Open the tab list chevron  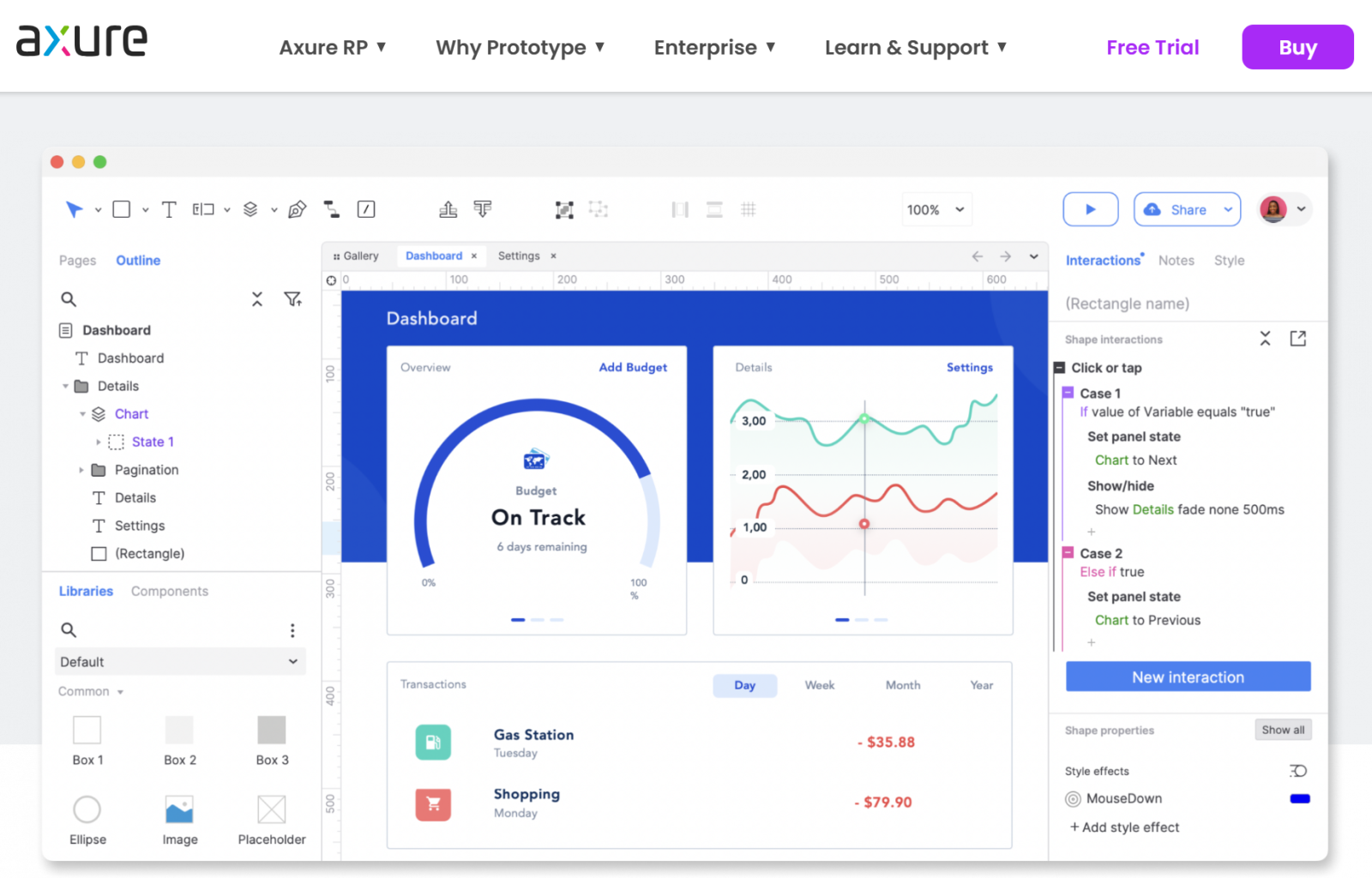click(x=1034, y=256)
